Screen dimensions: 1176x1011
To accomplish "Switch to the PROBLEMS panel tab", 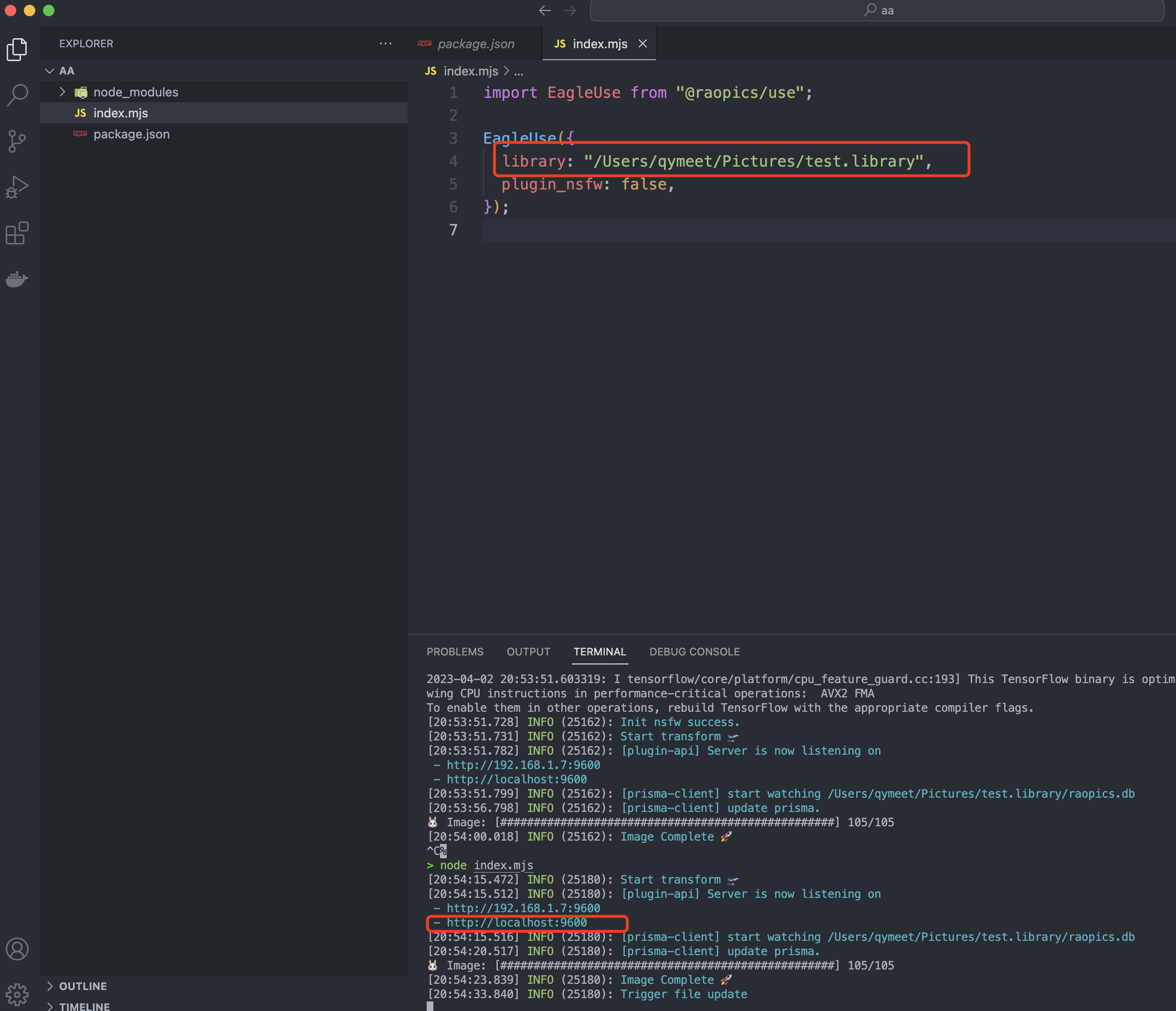I will click(455, 652).
